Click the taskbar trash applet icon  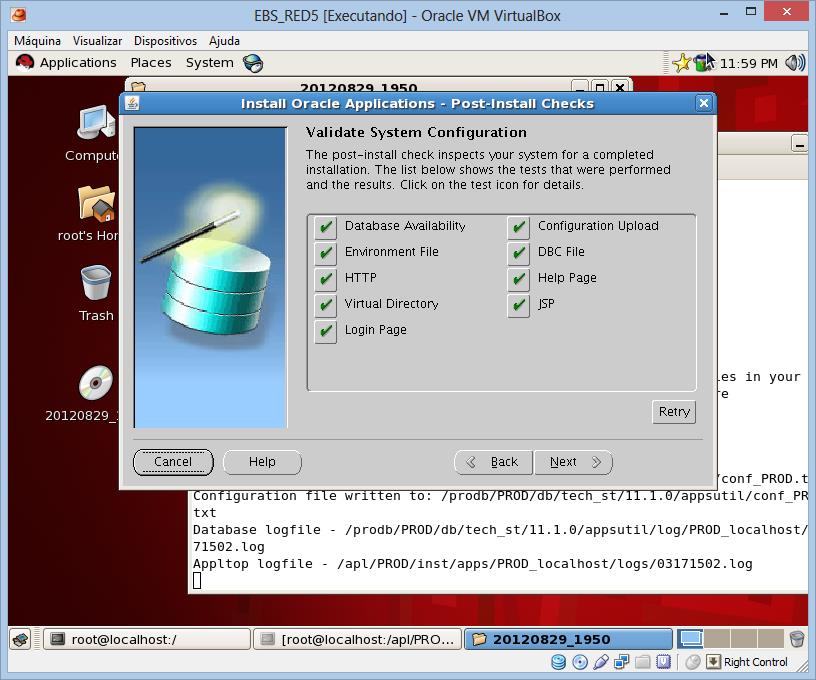(797, 639)
